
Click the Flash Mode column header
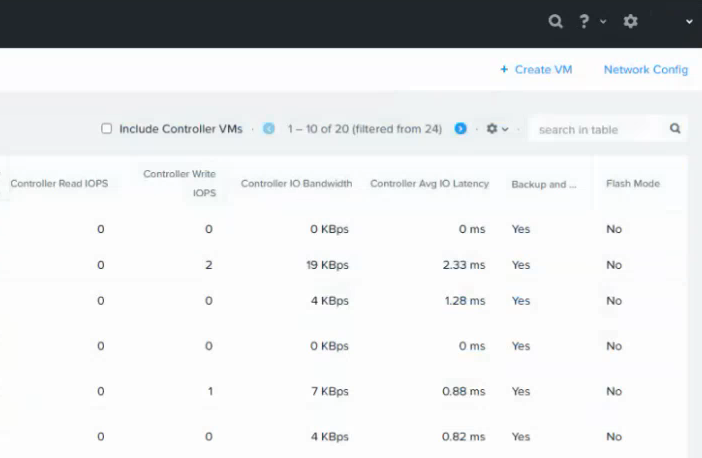[x=632, y=184]
